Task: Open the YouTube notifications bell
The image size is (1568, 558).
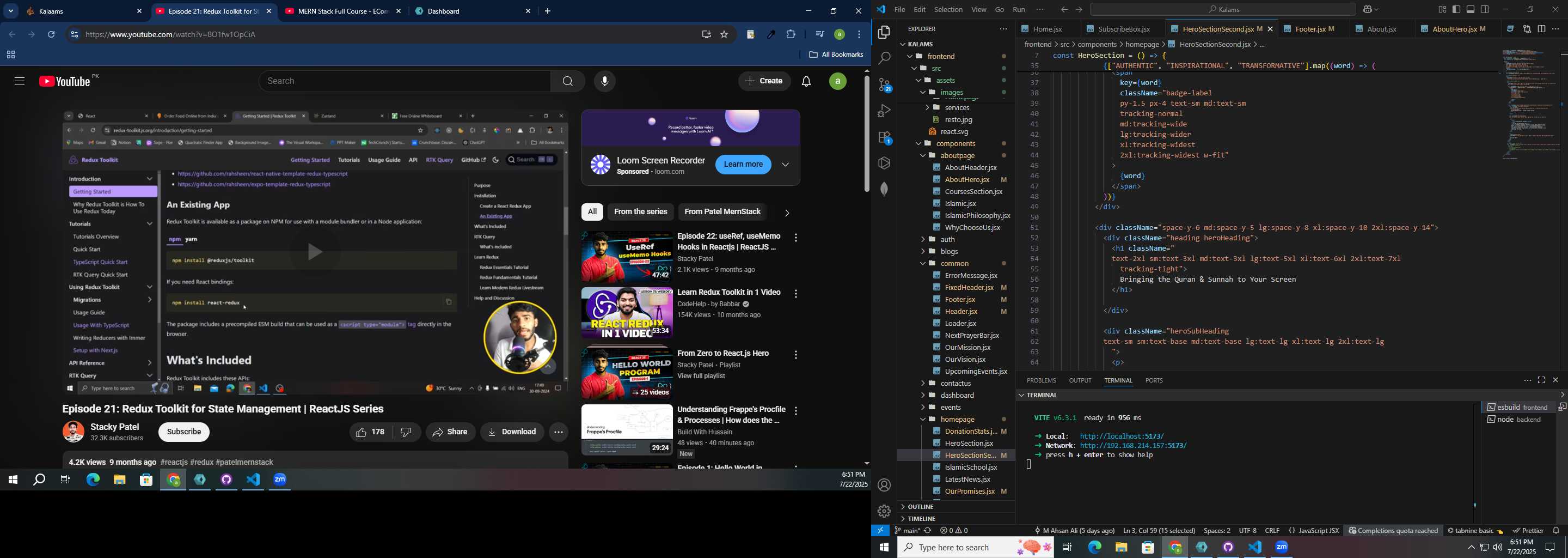Action: tap(806, 81)
